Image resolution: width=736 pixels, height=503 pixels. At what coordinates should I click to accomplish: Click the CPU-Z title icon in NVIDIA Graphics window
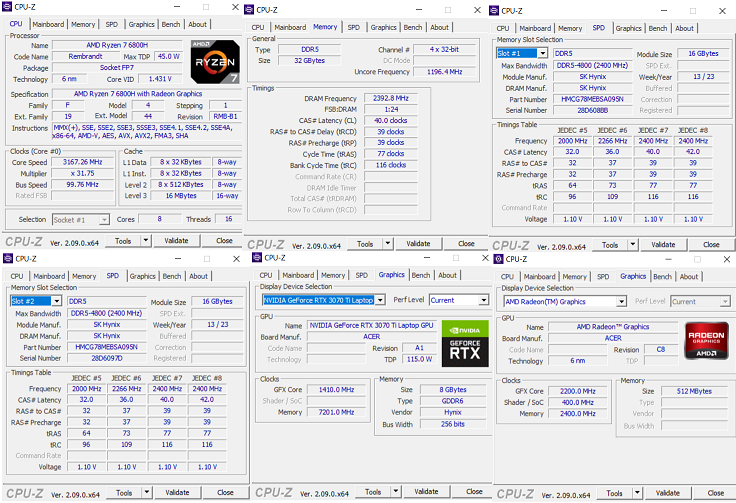(x=257, y=257)
